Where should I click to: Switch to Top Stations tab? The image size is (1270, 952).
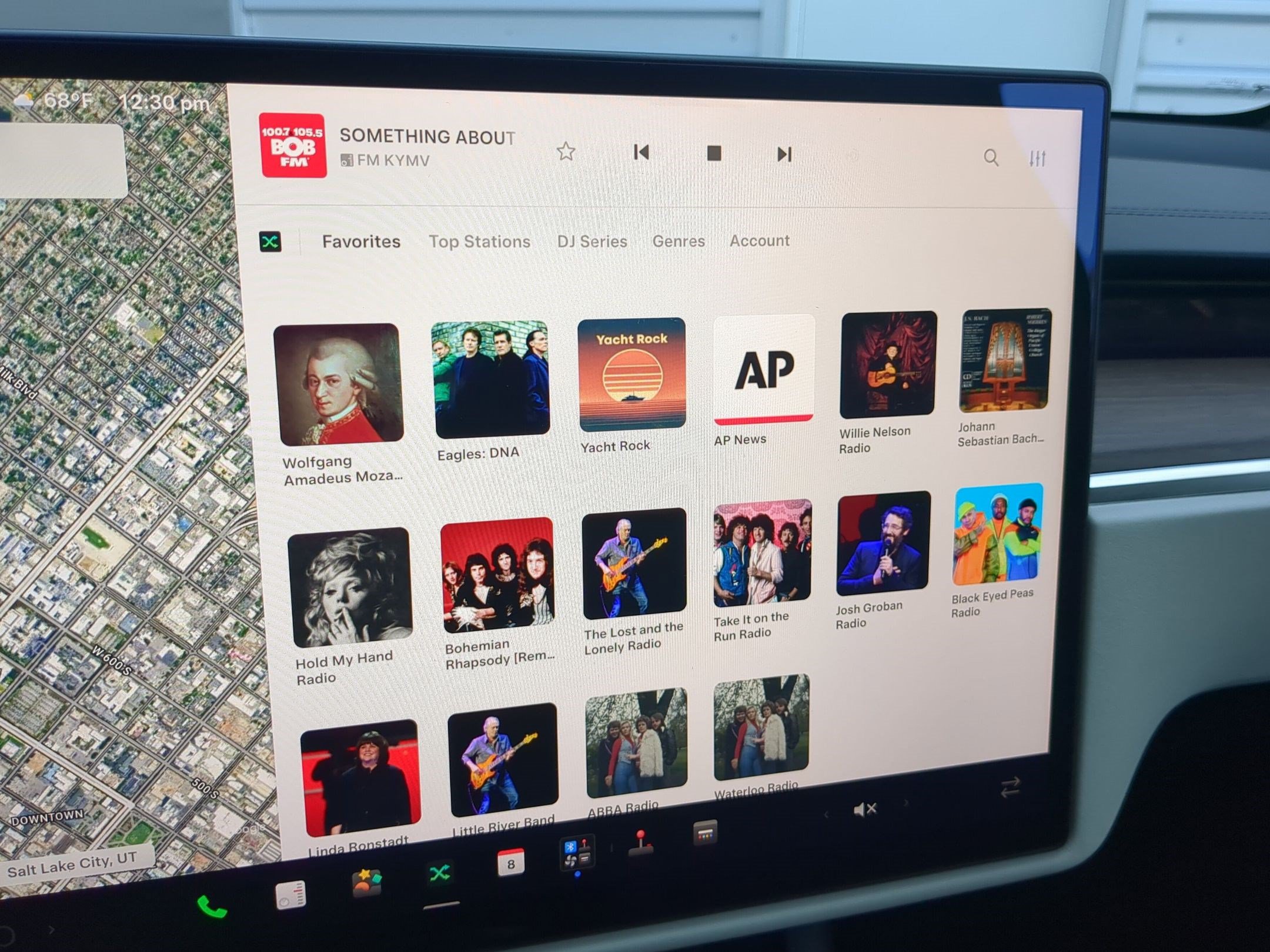pyautogui.click(x=479, y=242)
